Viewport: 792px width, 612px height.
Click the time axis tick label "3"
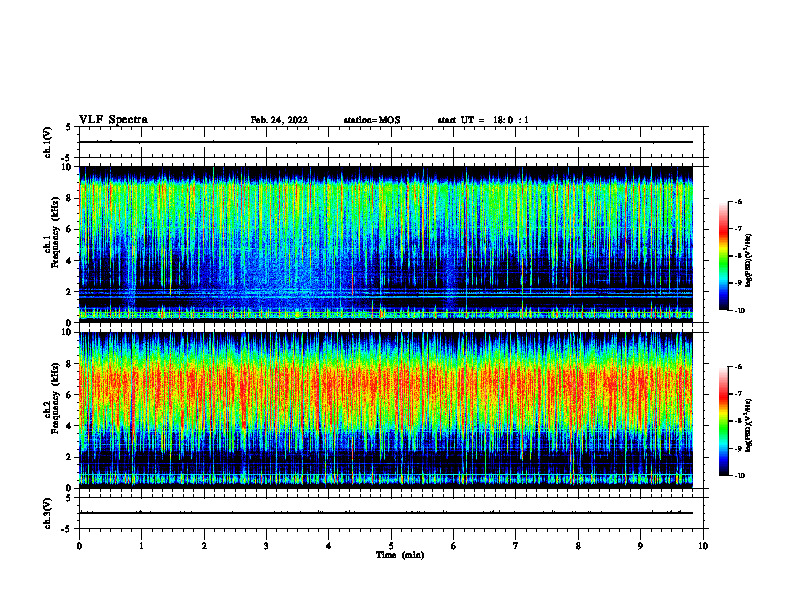(266, 546)
